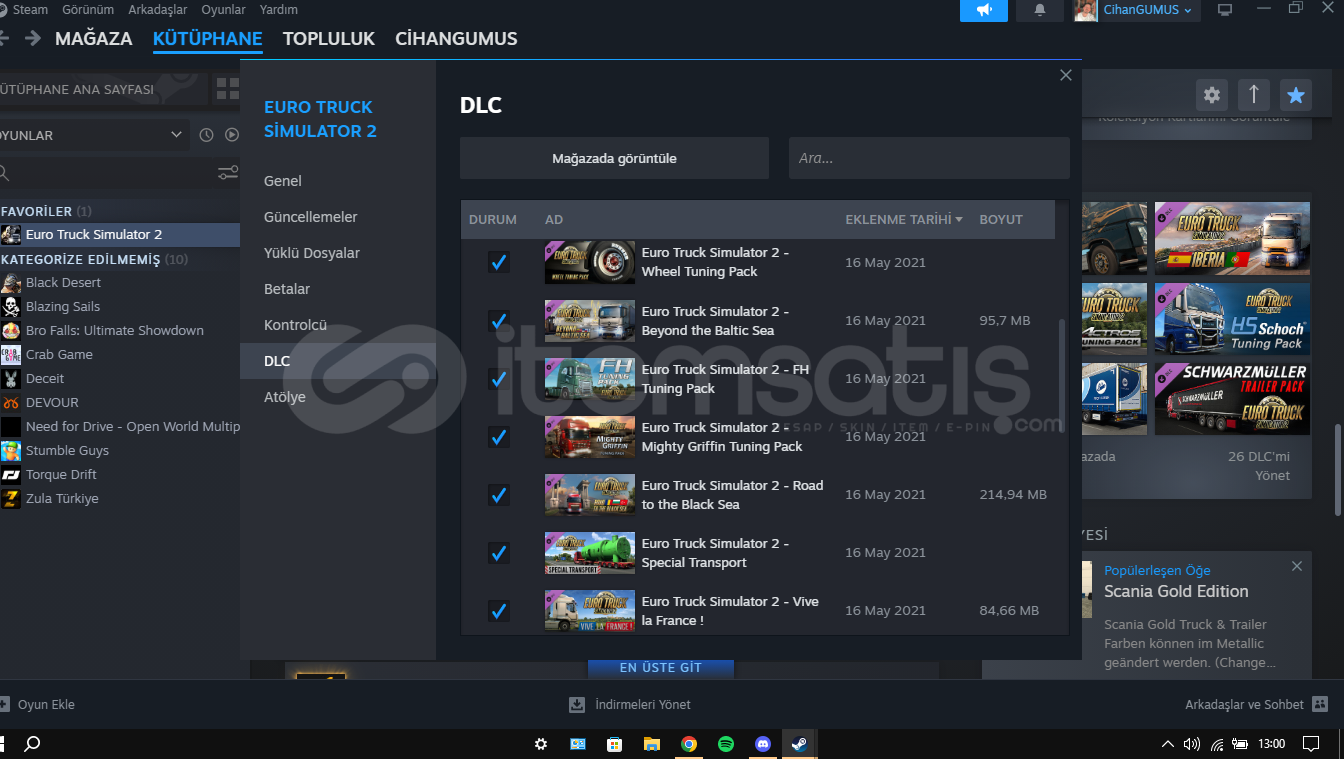
Task: Click the Big Picture mode monitor icon
Action: (x=1225, y=10)
